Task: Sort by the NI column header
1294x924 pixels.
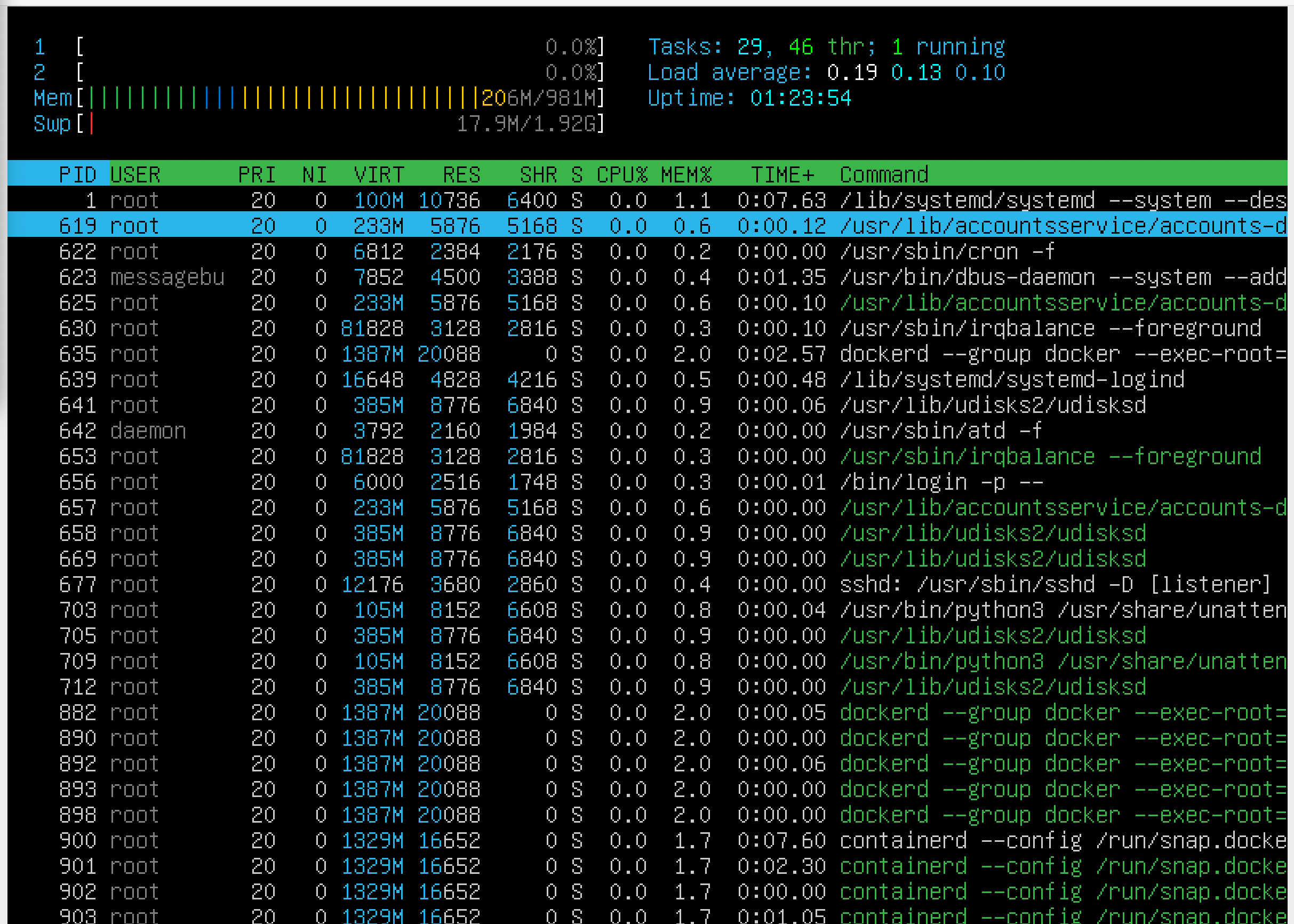Action: [x=315, y=174]
